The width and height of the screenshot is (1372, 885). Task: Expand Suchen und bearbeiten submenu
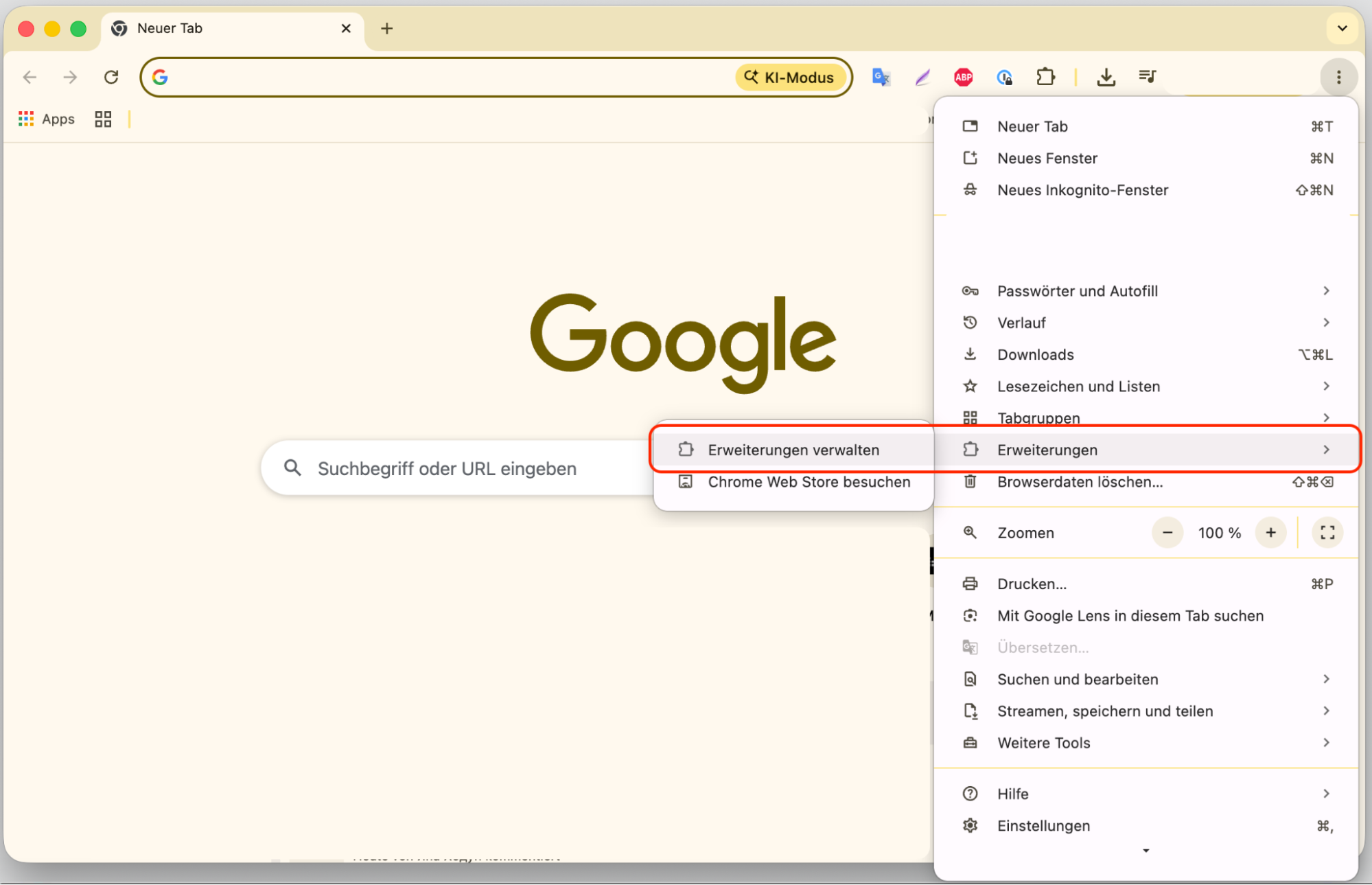pos(1146,680)
